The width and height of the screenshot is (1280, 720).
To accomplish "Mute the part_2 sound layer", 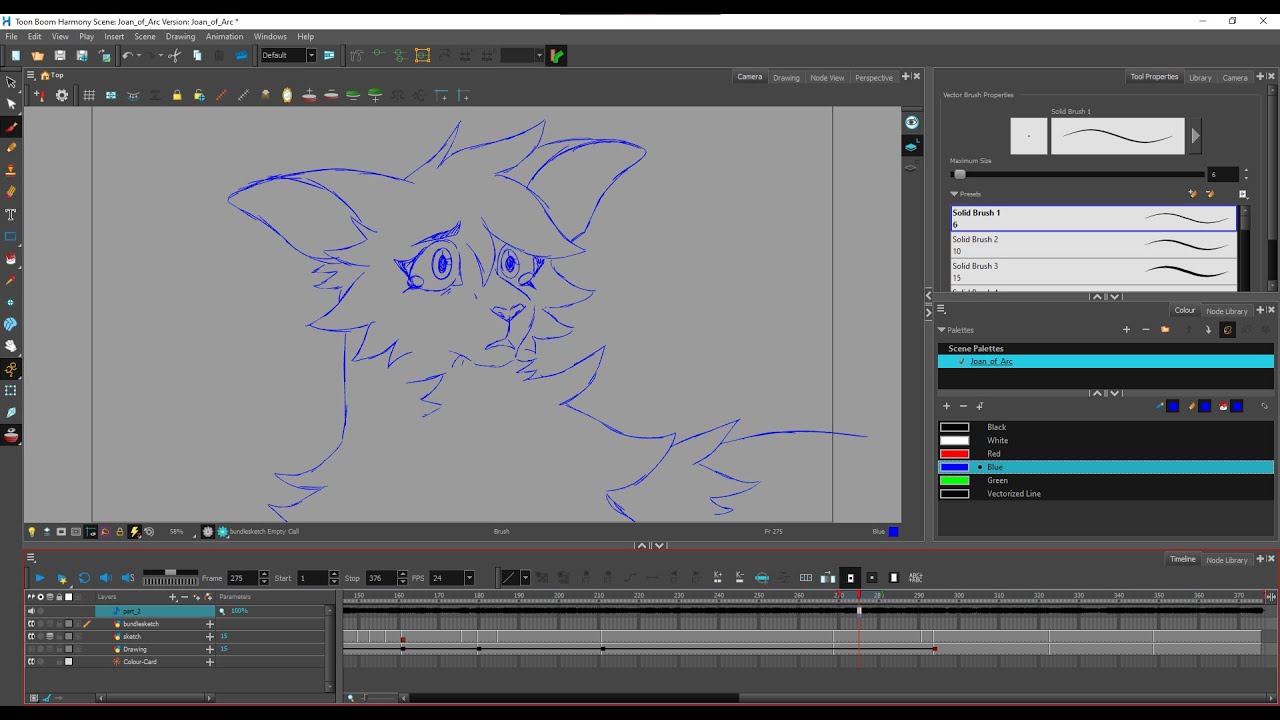I will pyautogui.click(x=31, y=611).
